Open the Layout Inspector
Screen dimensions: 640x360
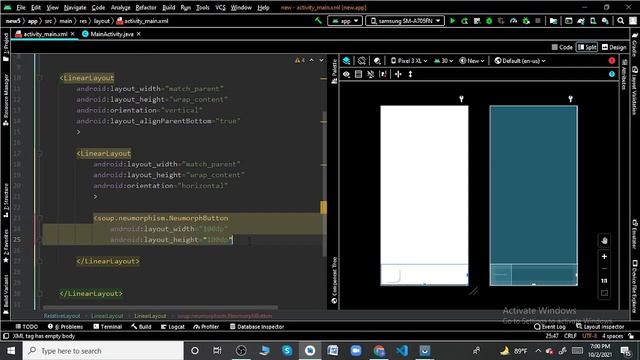point(600,327)
